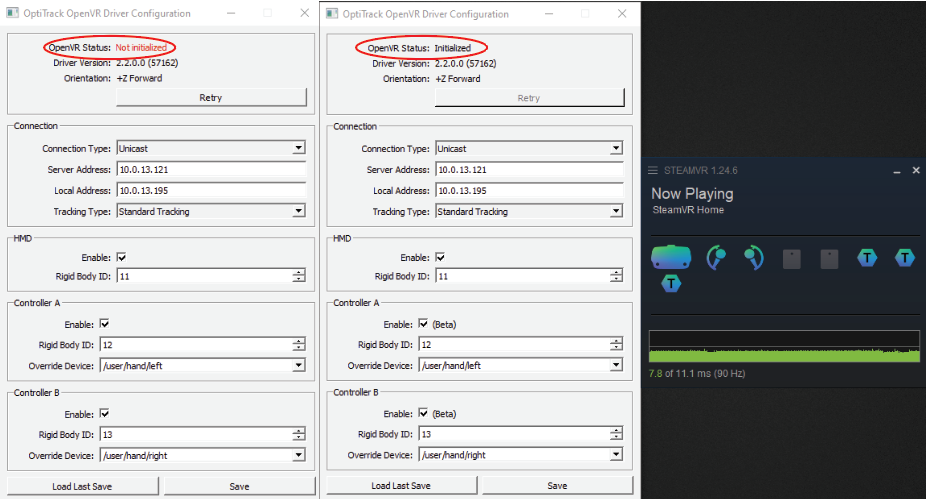Screen dimensions: 926x499
Task: Click Save in the Initialized driver window
Action: pos(556,486)
